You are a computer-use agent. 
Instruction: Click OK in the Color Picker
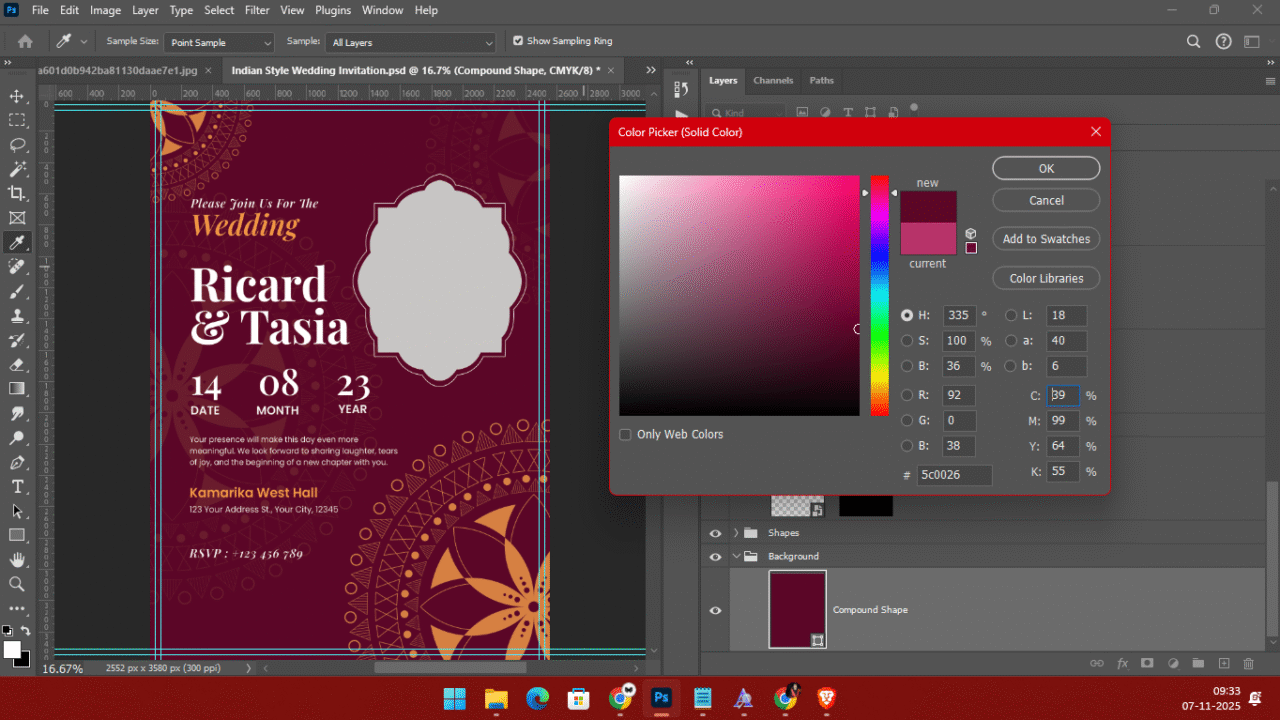tap(1046, 169)
